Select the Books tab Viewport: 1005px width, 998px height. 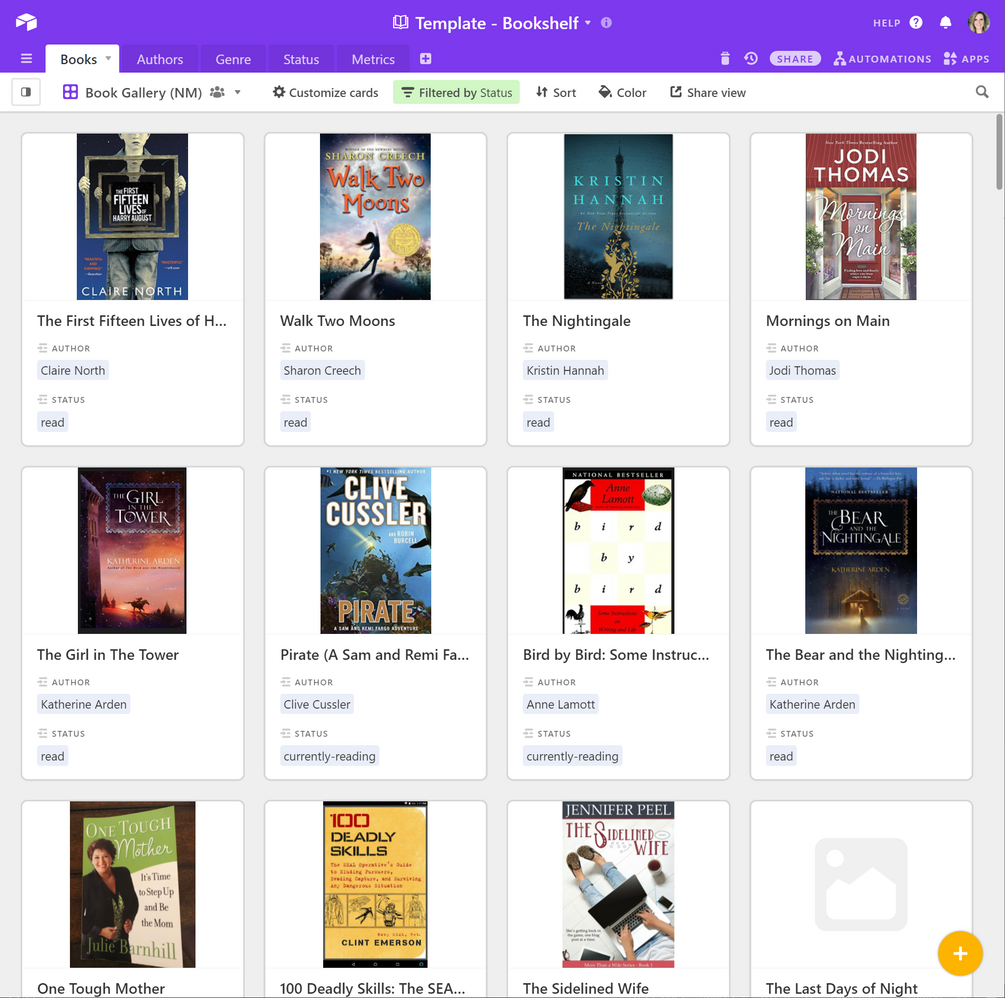coord(78,59)
